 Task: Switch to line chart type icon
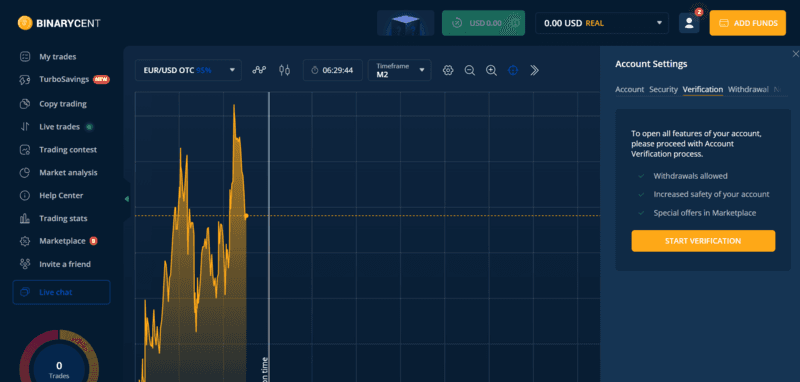(x=259, y=70)
